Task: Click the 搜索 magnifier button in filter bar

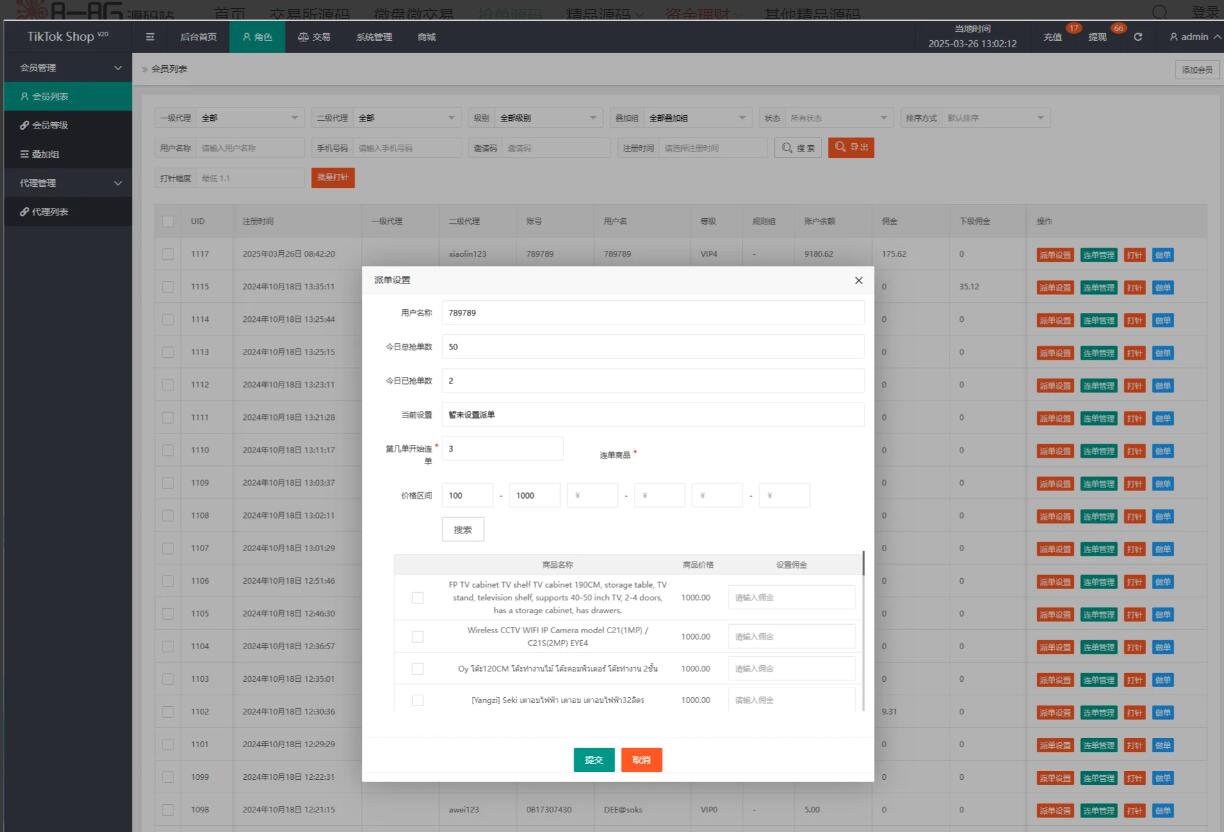Action: pyautogui.click(x=798, y=147)
